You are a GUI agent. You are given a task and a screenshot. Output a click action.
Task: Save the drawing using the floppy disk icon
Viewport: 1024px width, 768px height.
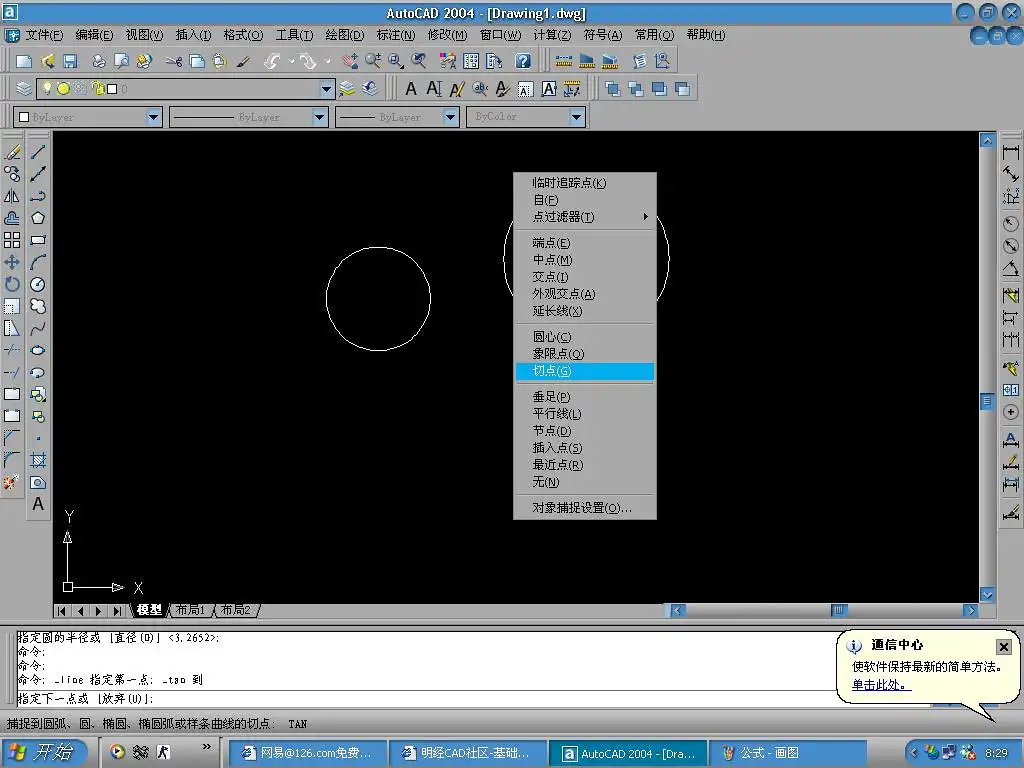tap(70, 61)
